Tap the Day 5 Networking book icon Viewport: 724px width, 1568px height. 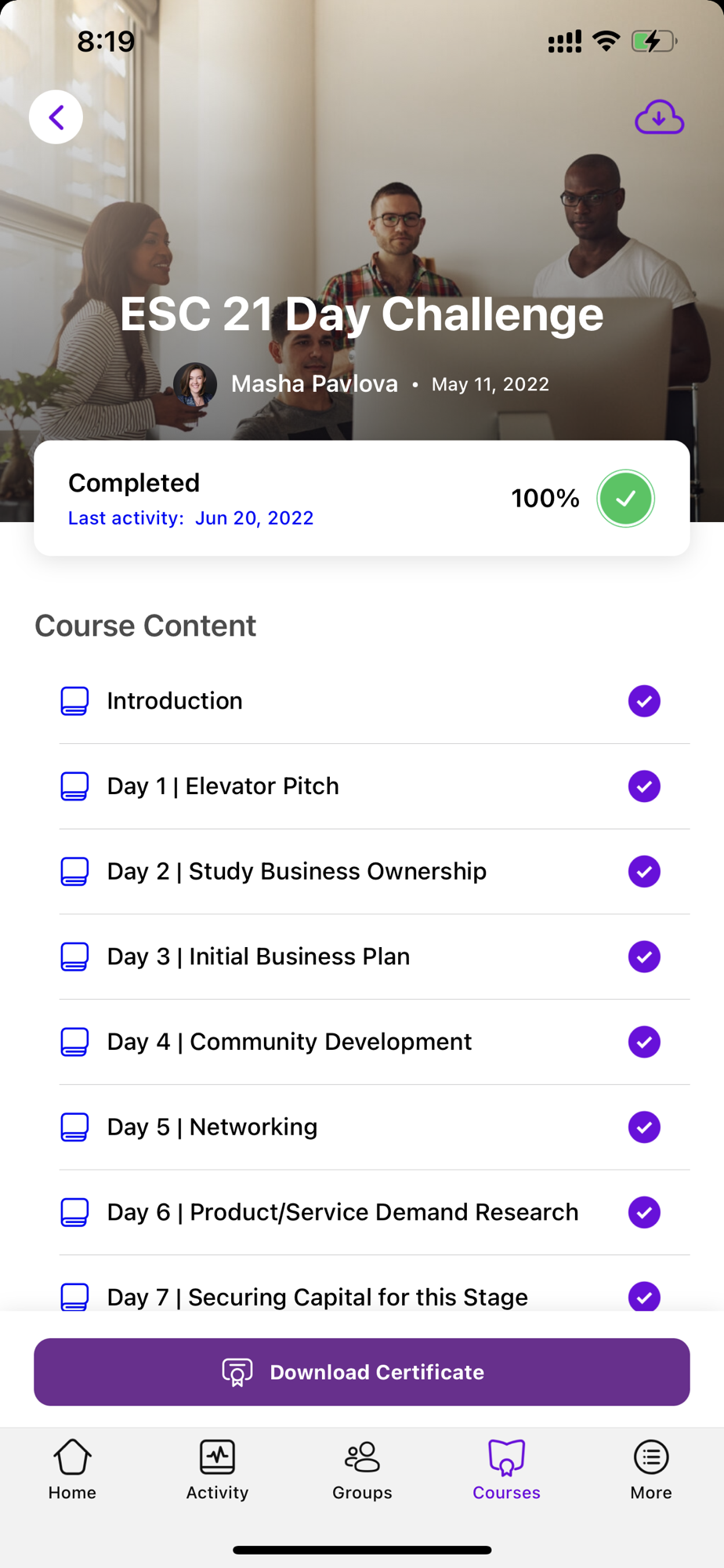74,1127
